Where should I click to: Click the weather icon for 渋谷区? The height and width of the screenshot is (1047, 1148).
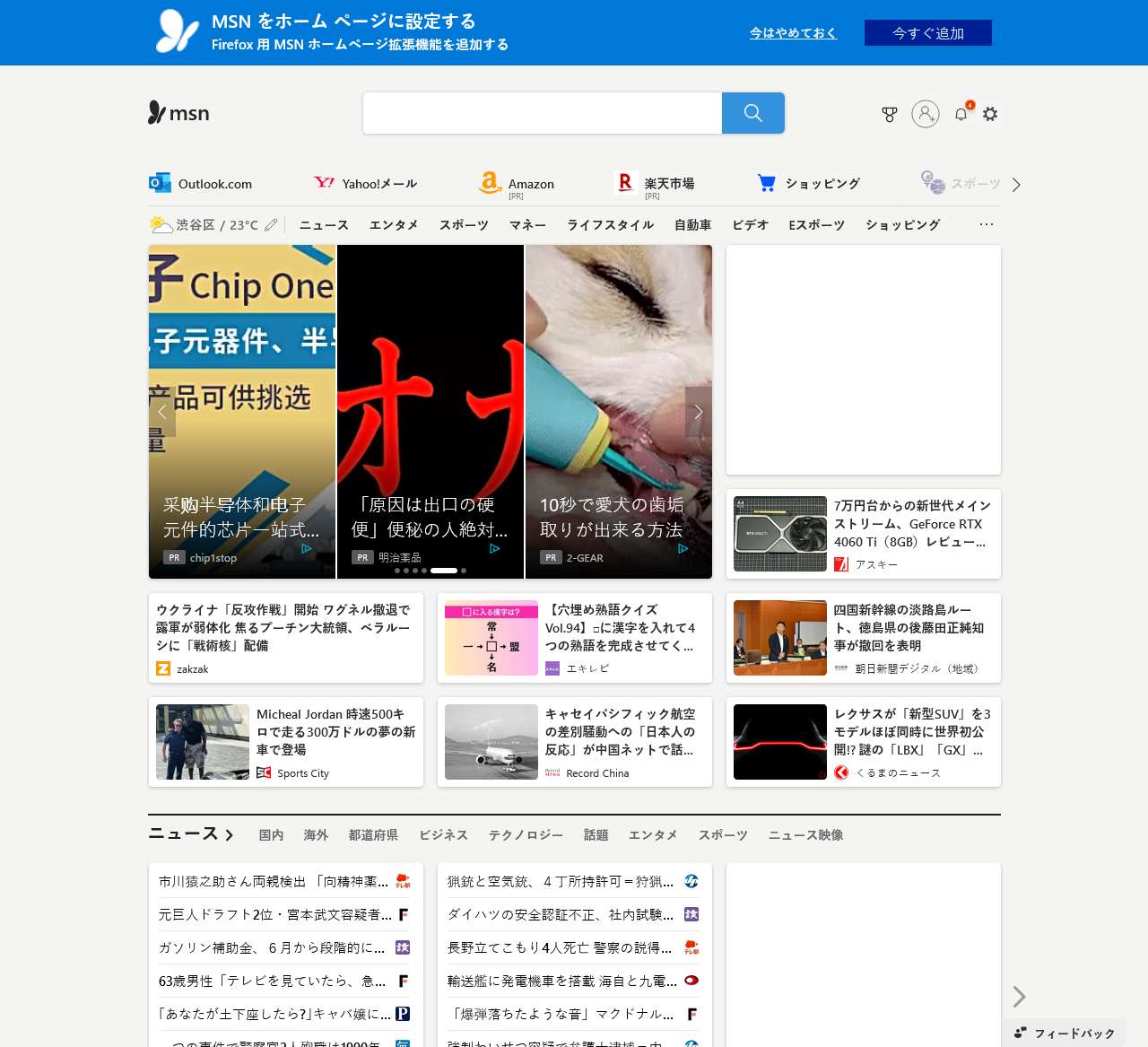click(x=161, y=224)
